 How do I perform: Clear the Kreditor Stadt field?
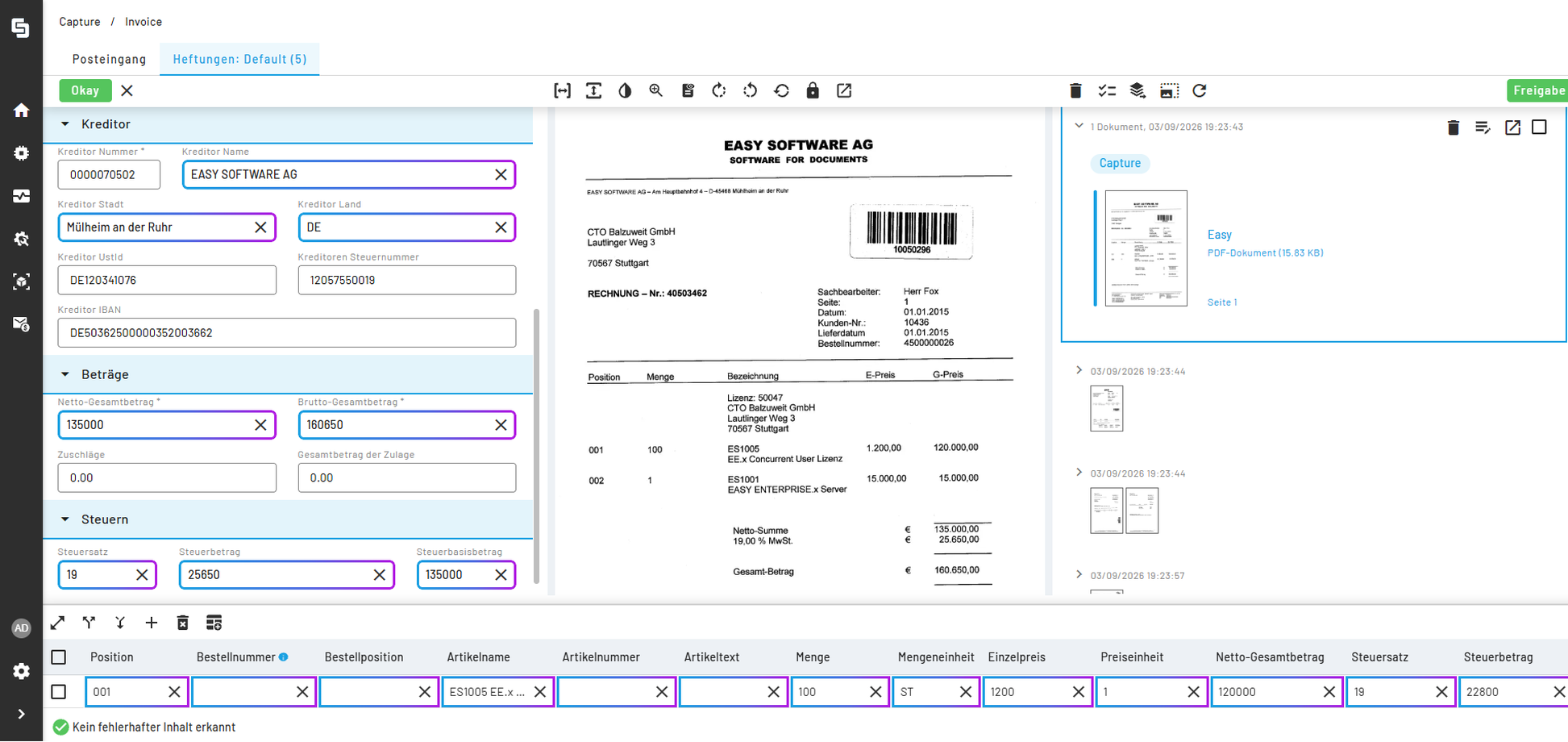point(260,227)
